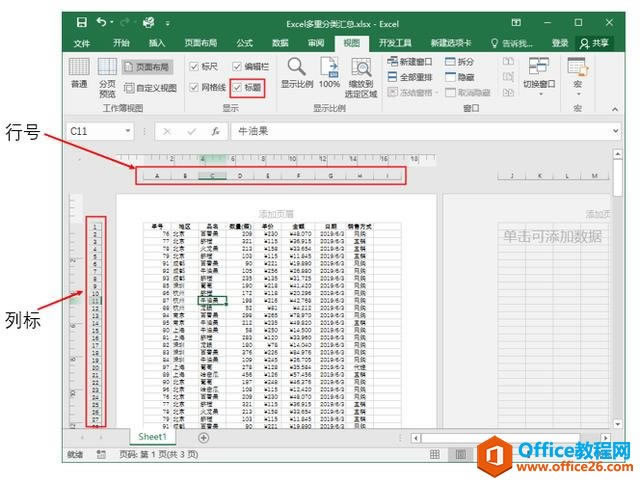This screenshot has width=640, height=484.
Task: Click the horizontal scrollbar left arrow
Action: pyautogui.click(x=416, y=438)
